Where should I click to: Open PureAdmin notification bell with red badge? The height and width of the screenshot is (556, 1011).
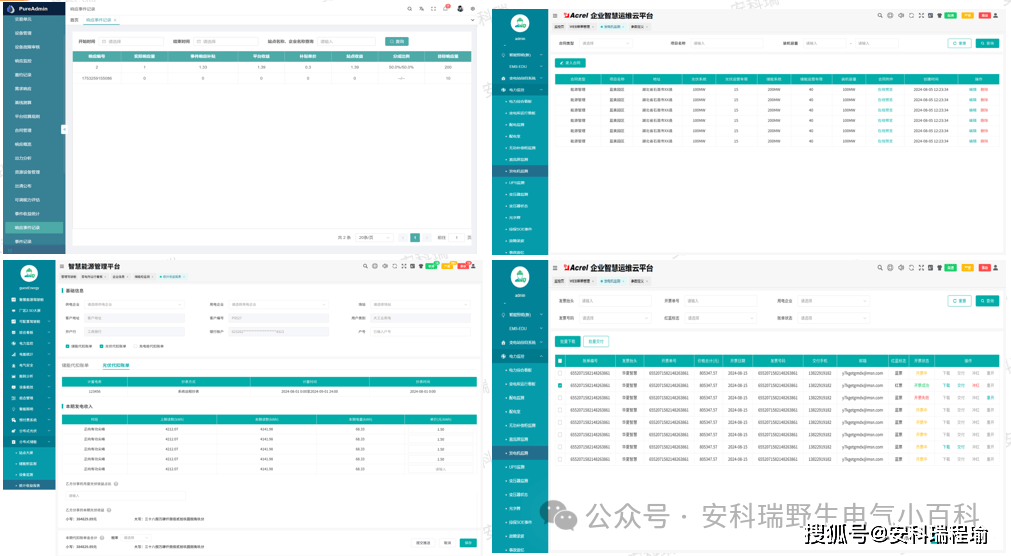446,8
